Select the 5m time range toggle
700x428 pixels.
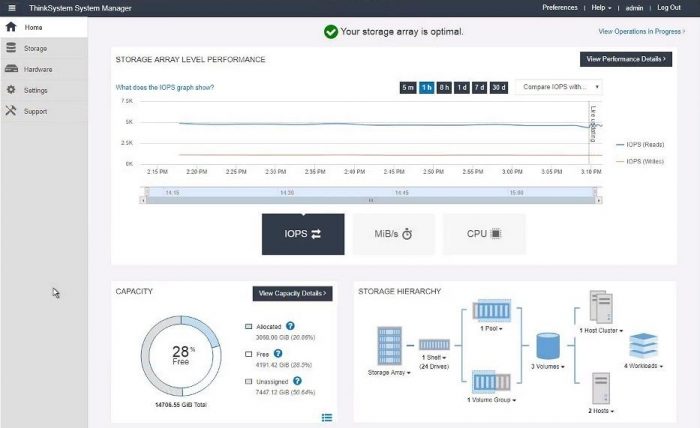408,88
